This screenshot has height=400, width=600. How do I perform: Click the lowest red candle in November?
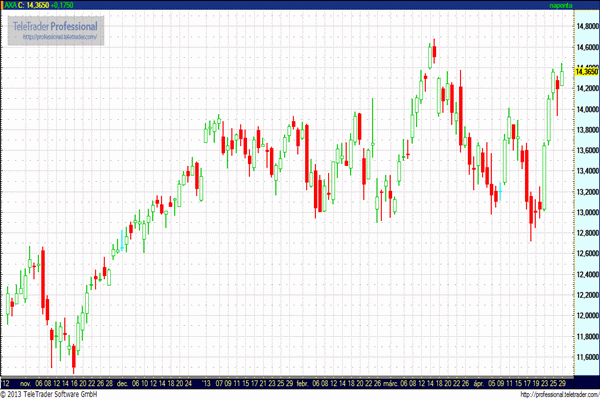coord(73,355)
